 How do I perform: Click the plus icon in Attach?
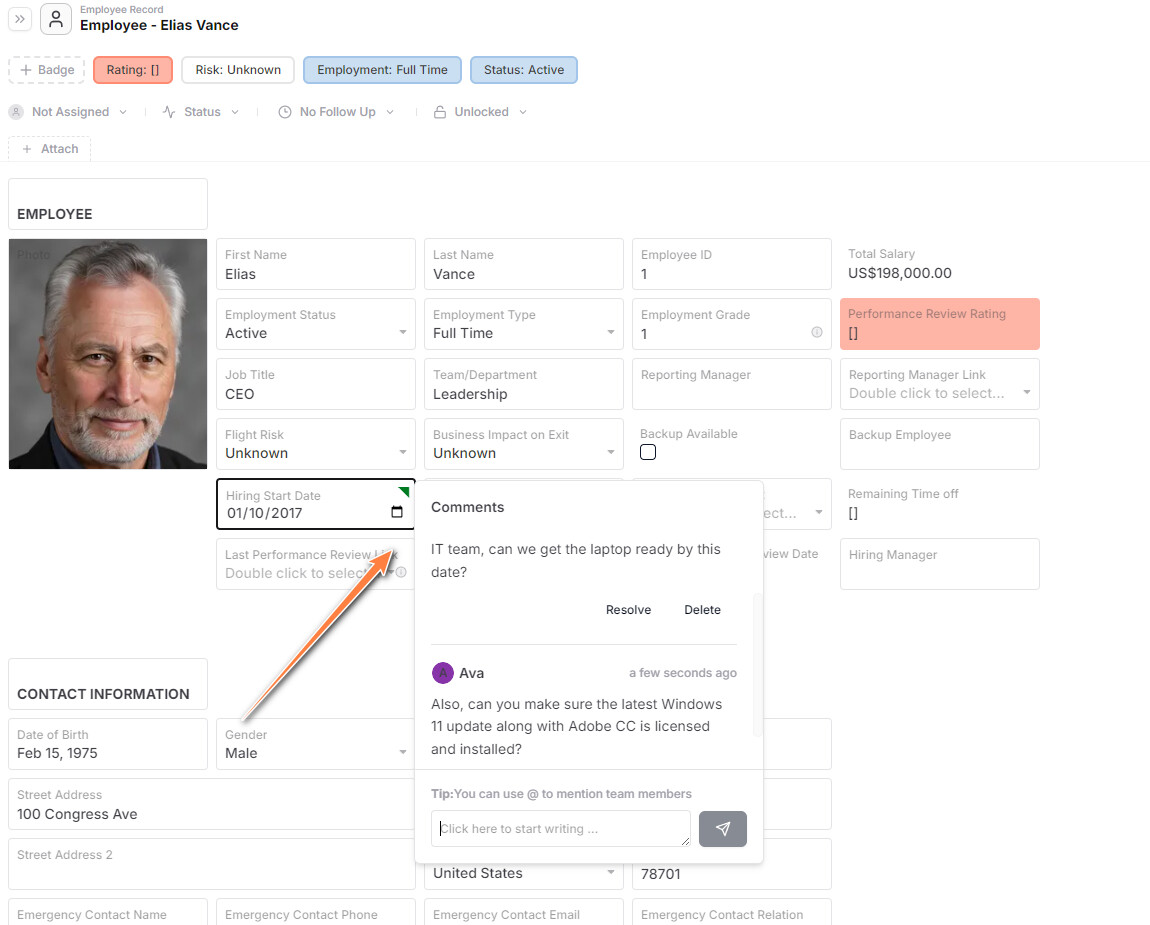(x=27, y=149)
